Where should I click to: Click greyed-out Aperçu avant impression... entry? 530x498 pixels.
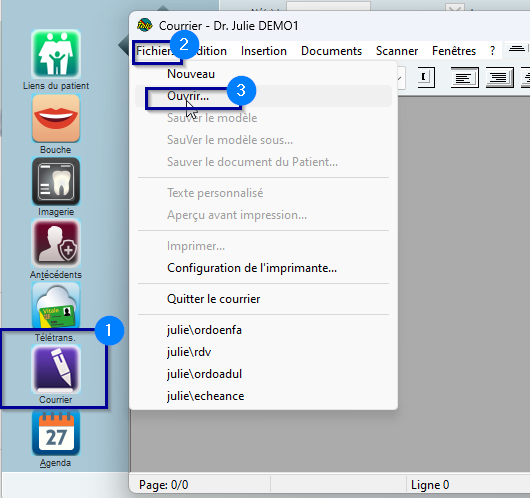tap(263, 215)
